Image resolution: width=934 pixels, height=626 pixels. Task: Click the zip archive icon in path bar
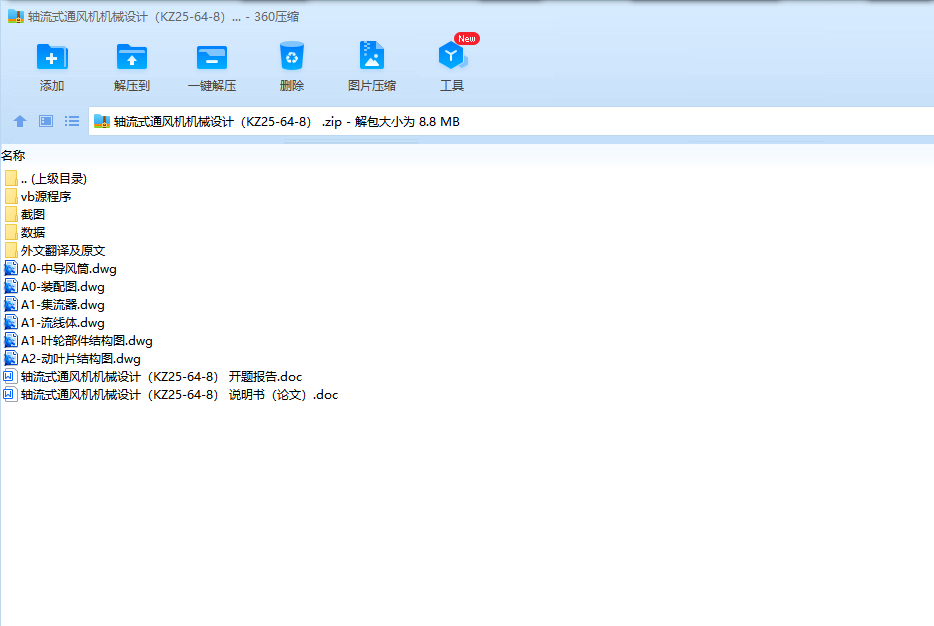coord(102,122)
